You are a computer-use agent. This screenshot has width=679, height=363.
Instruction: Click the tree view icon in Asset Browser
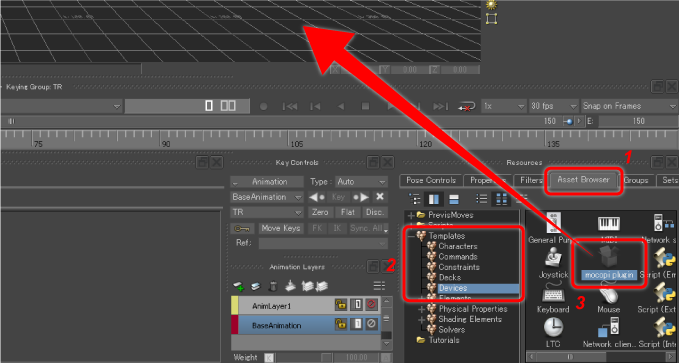[x=415, y=199]
